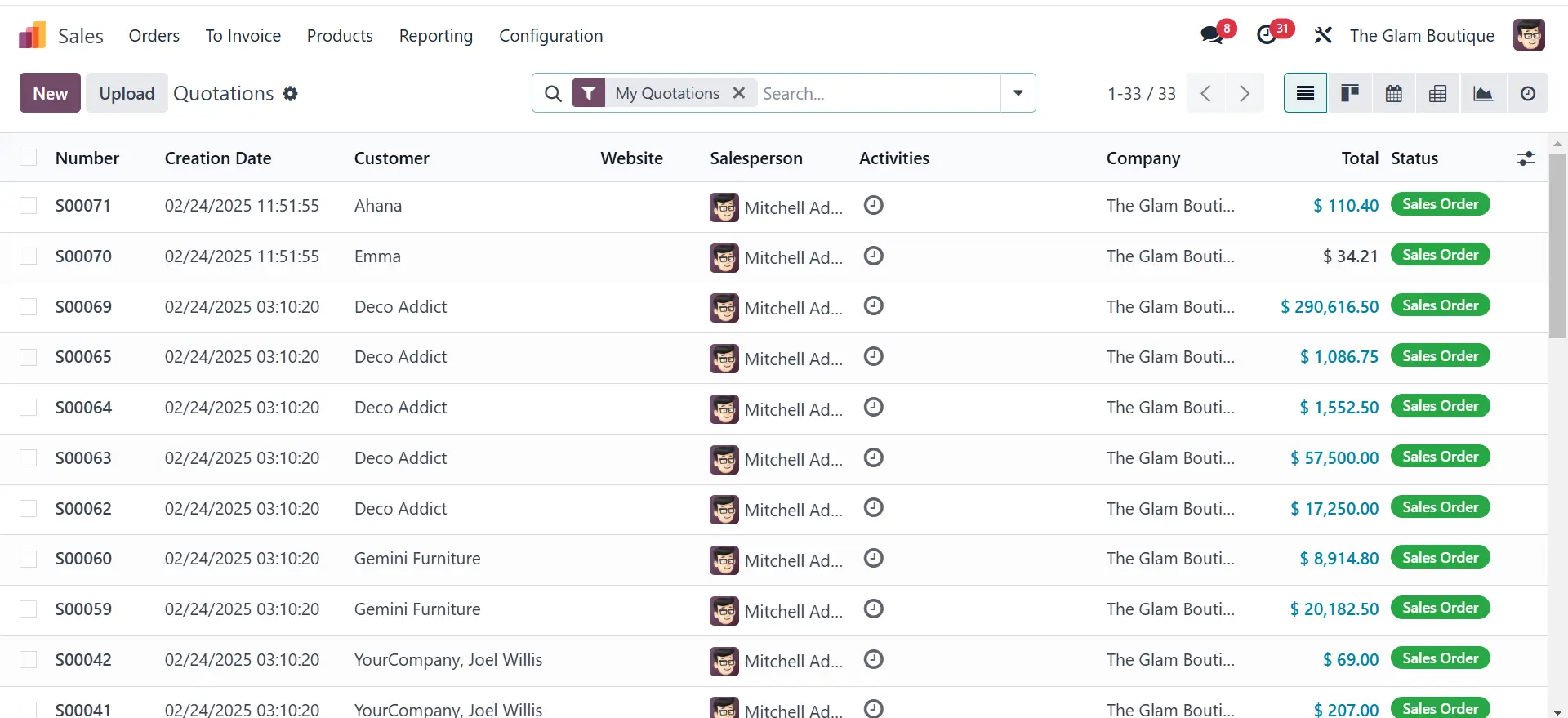
Task: Select checkbox for order S00063
Action: (x=29, y=458)
